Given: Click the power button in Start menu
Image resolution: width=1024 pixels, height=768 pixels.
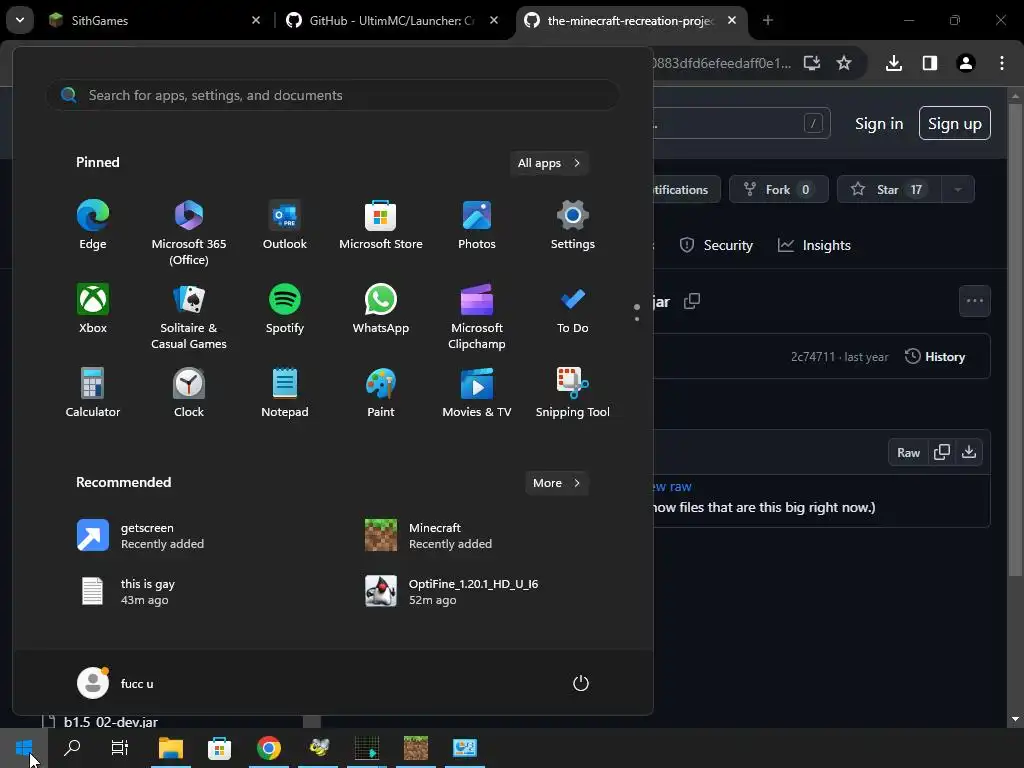Looking at the screenshot, I should pos(581,683).
